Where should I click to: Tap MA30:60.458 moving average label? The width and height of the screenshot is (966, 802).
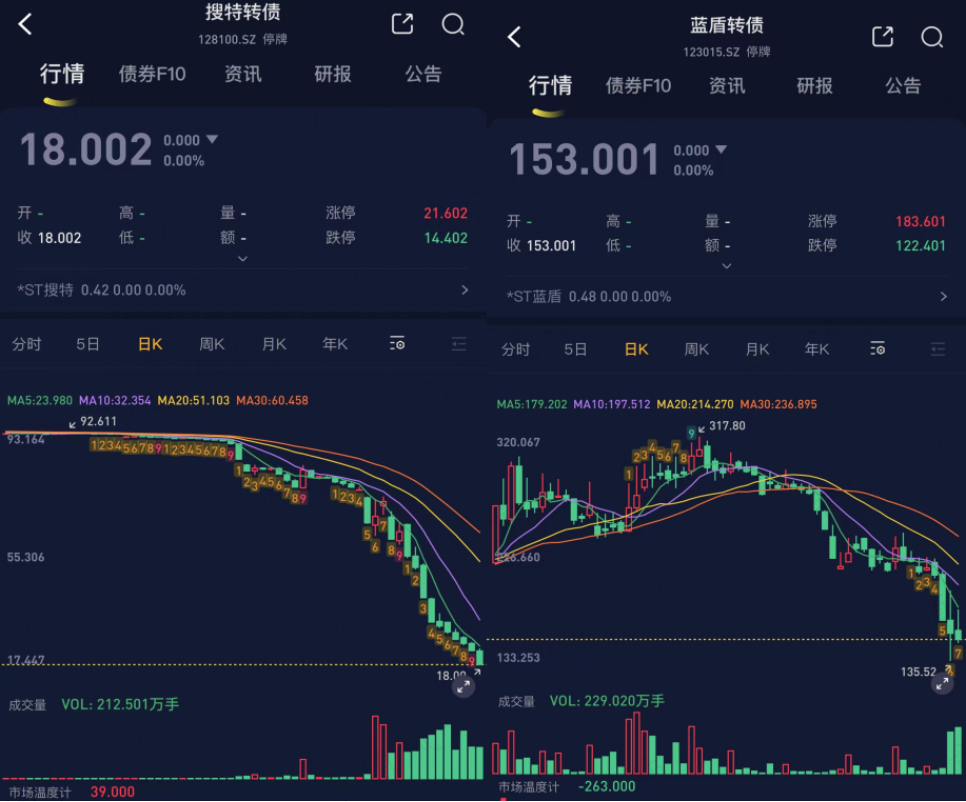tap(272, 400)
